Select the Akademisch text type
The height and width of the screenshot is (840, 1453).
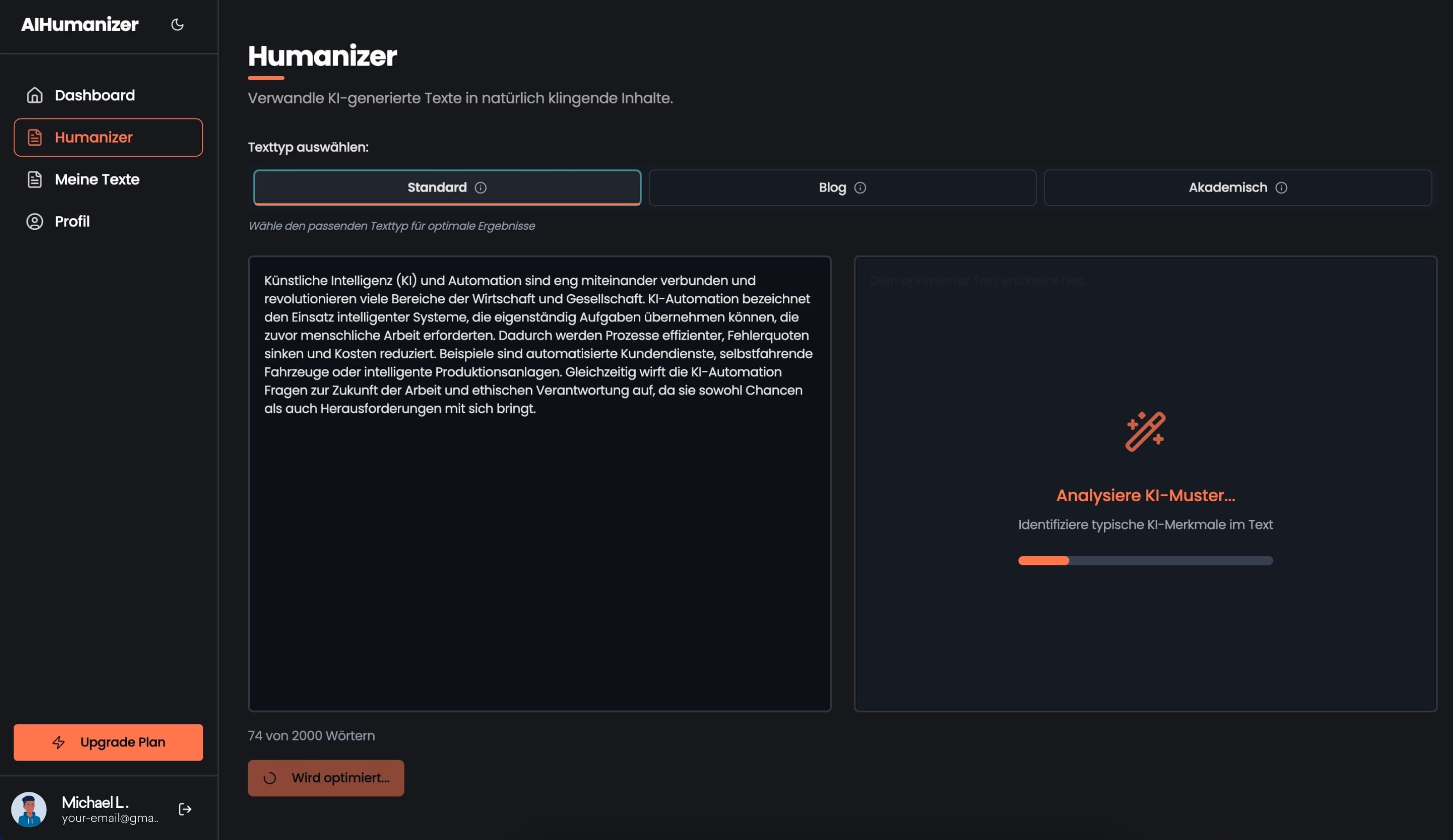[x=1227, y=188]
